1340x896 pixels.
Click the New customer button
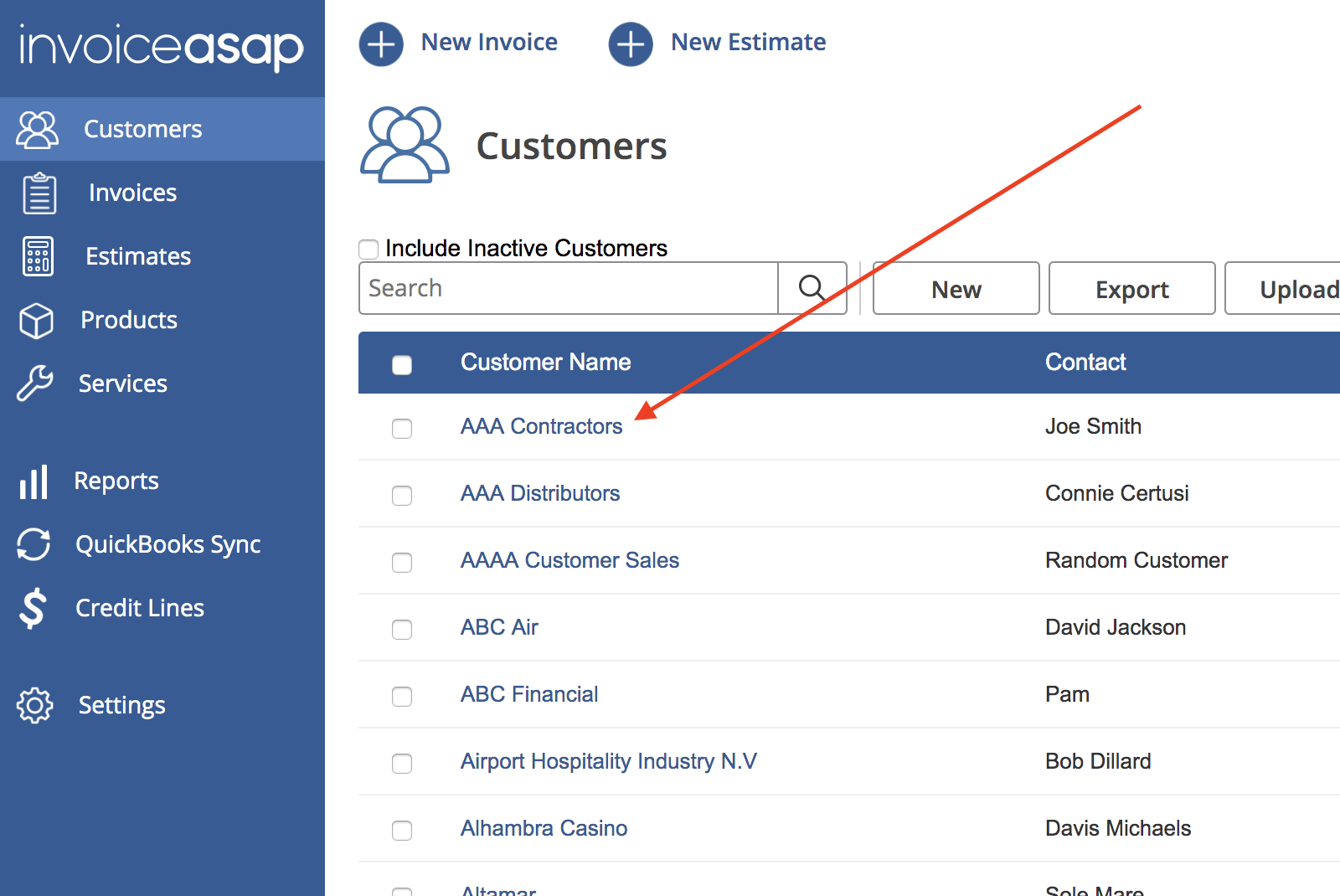(956, 288)
